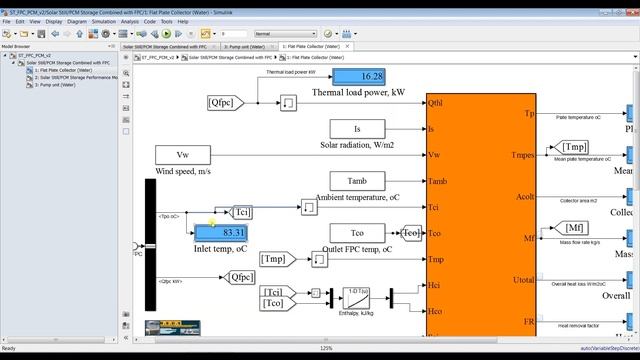Click the hide/show explorer bar icon
The height and width of the screenshot is (360, 640).
point(126,58)
